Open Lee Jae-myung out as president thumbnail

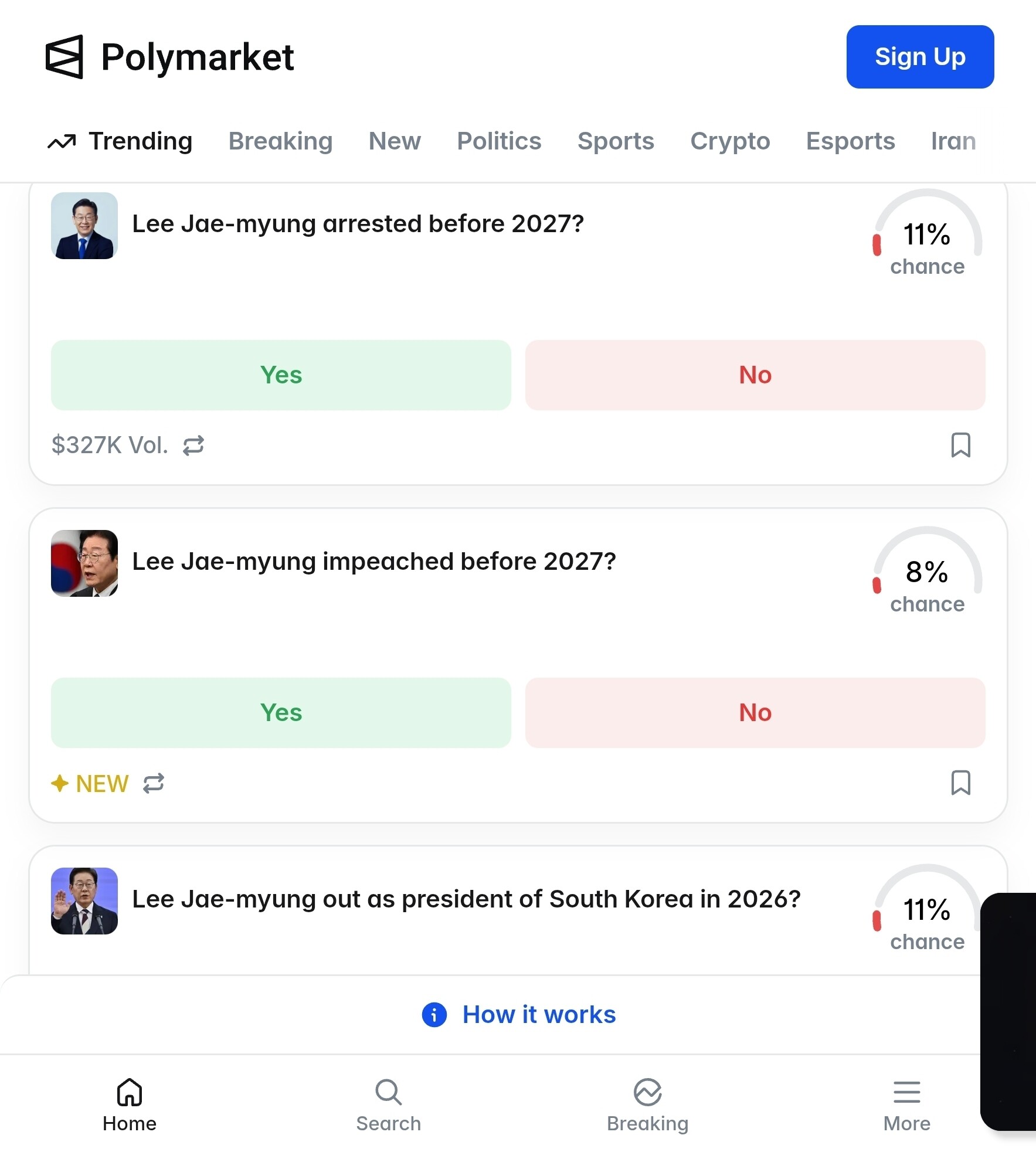click(x=84, y=901)
